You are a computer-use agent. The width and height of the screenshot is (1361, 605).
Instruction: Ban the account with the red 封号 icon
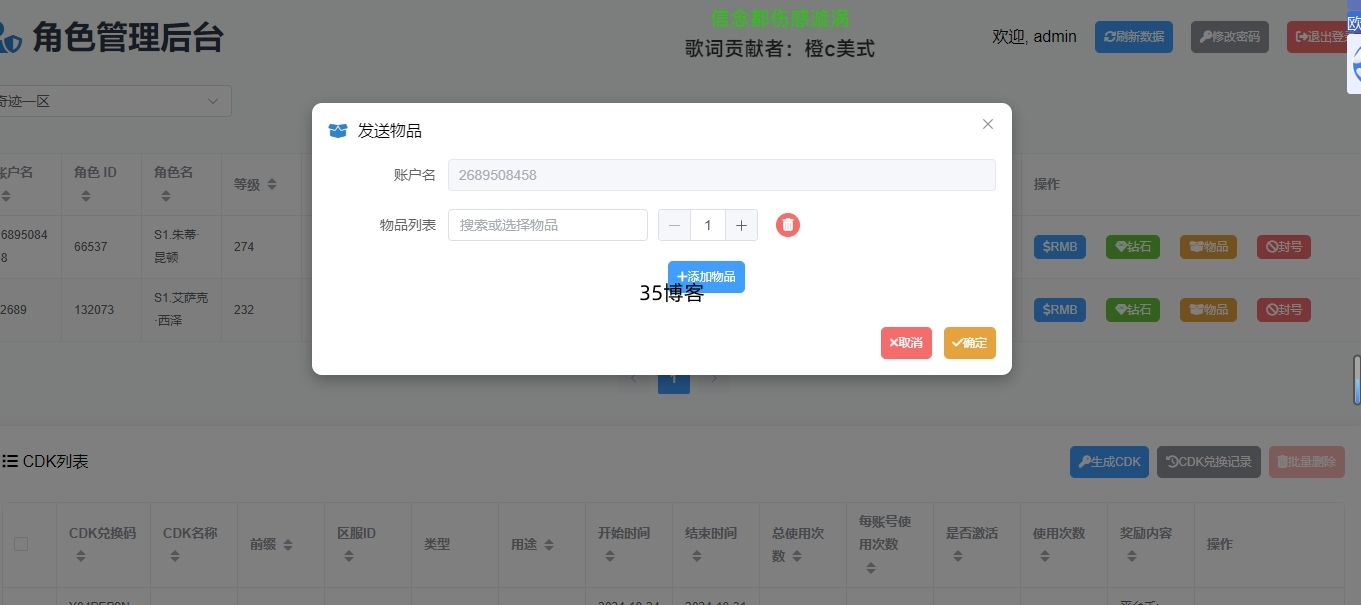pyautogui.click(x=1283, y=247)
